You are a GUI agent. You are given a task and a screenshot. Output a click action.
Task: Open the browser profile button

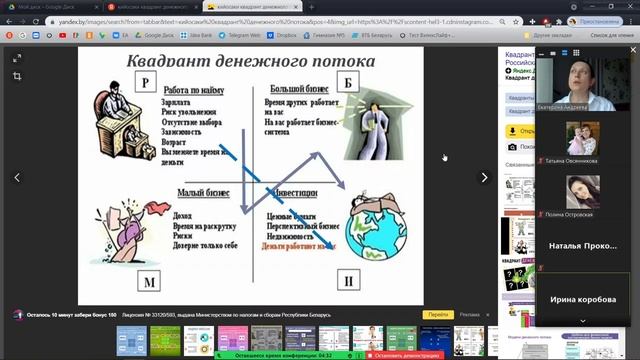coord(596,22)
